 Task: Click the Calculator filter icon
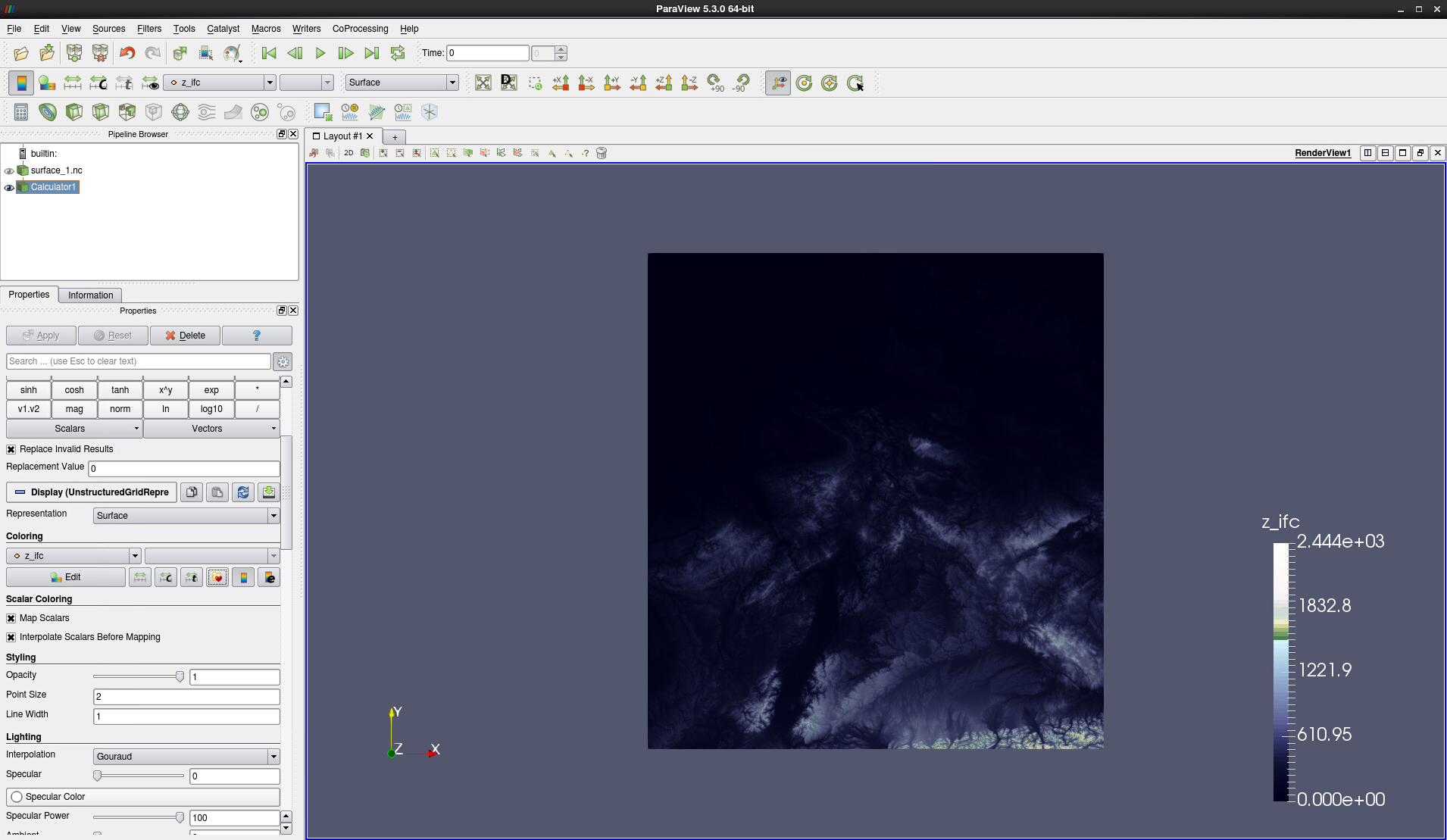click(x=21, y=112)
